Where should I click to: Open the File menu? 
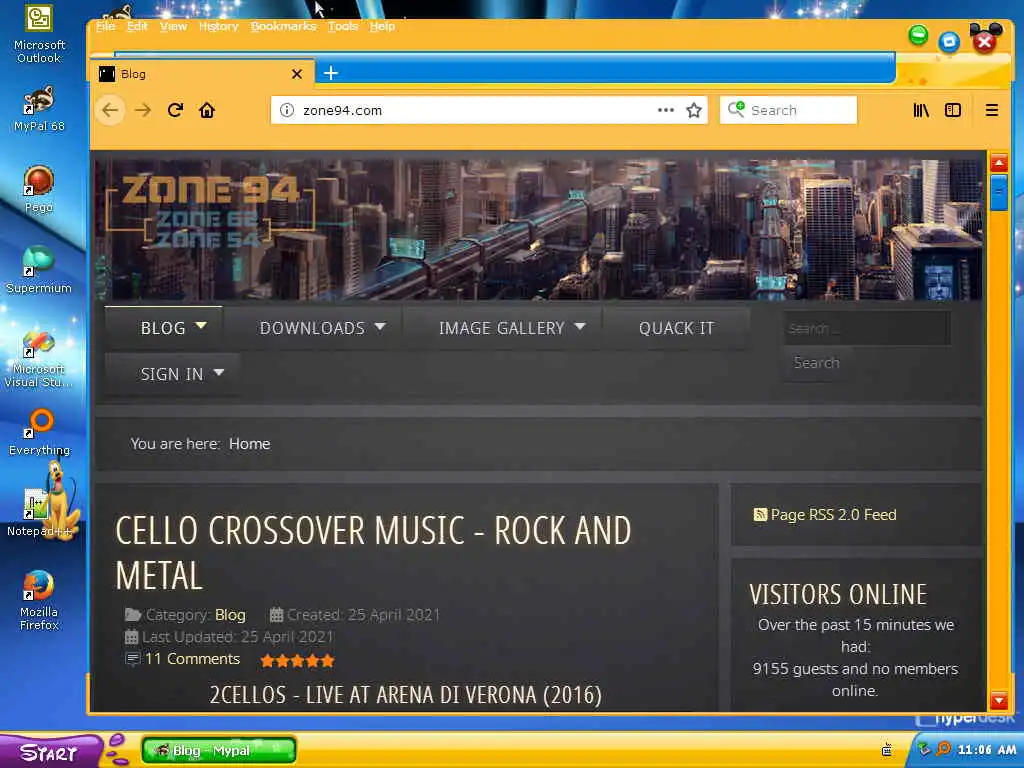105,26
